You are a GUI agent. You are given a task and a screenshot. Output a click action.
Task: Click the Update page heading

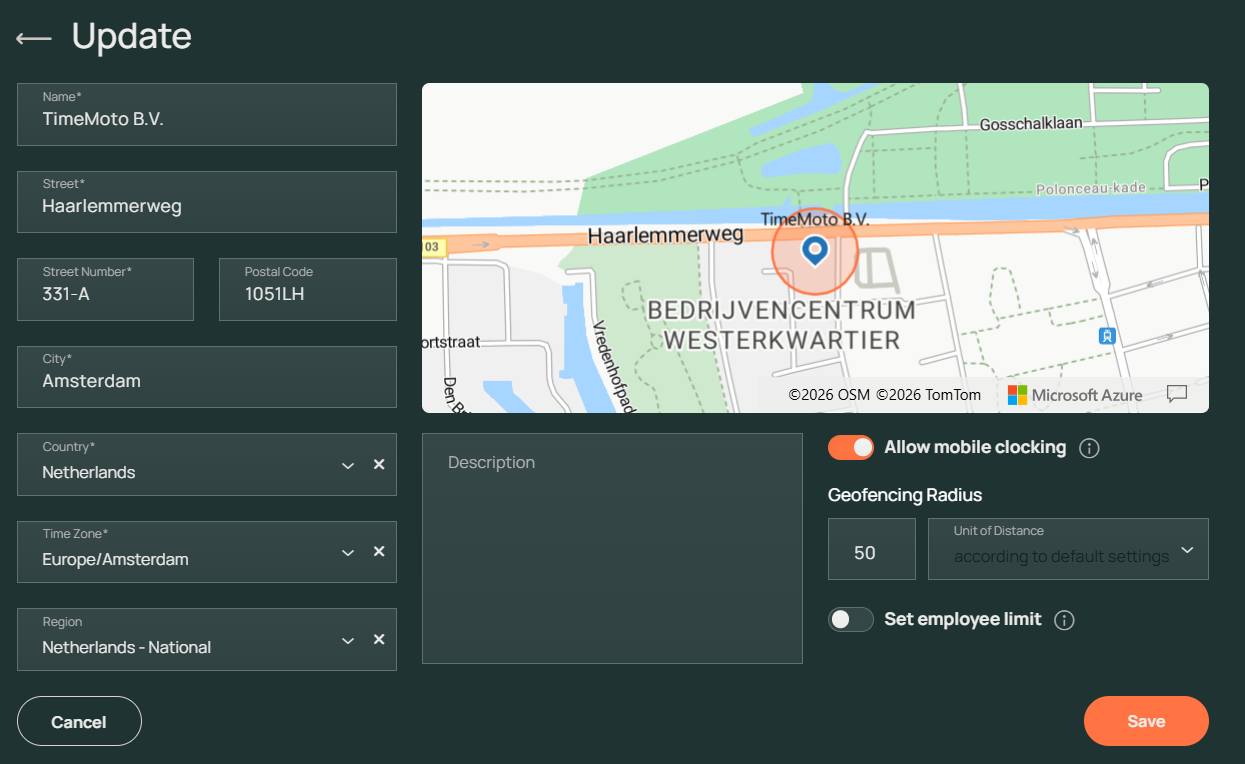click(132, 36)
